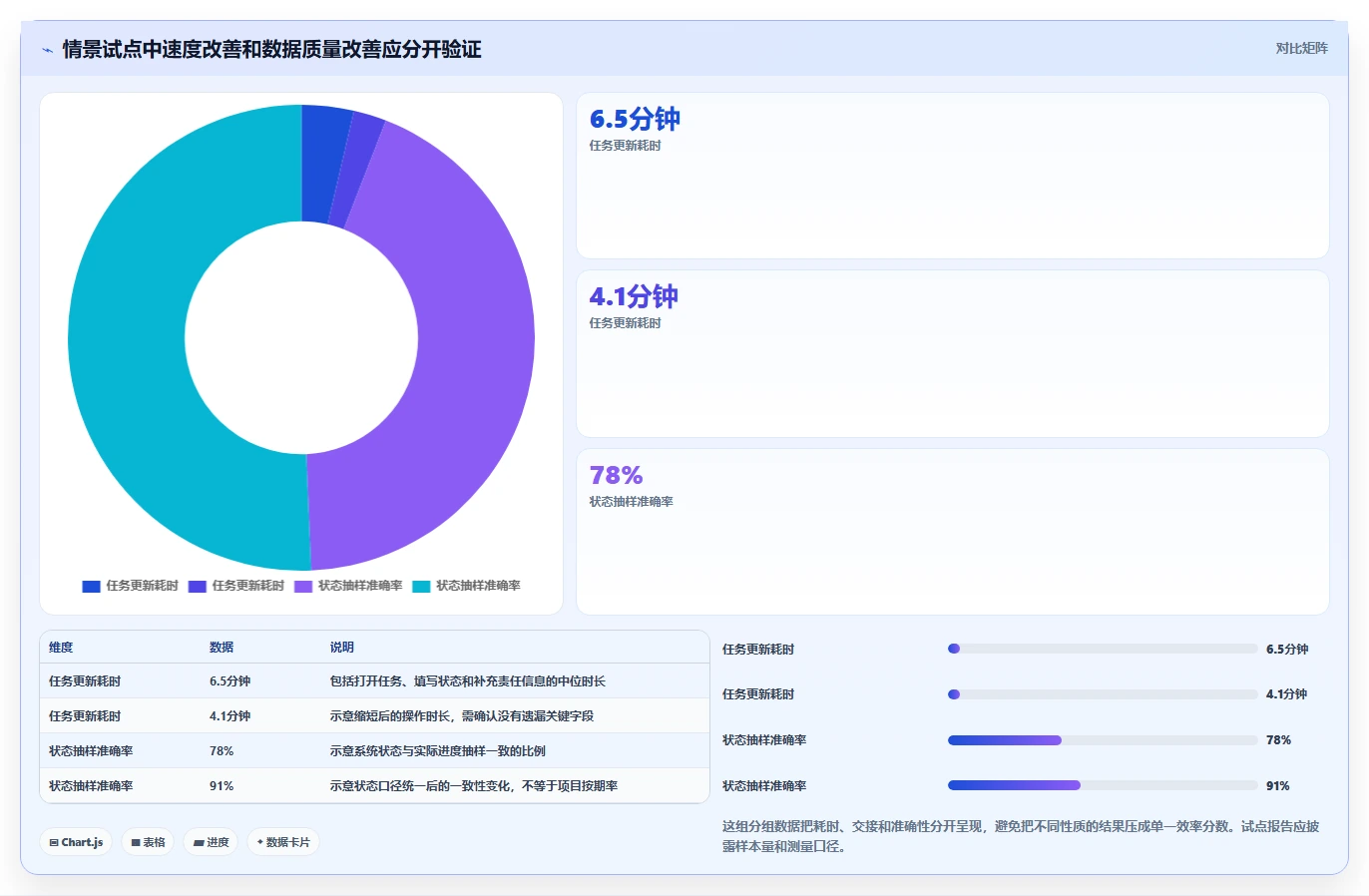
Task: Toggle the indigo 任务更新耗时 legend item
Action: click(x=236, y=586)
